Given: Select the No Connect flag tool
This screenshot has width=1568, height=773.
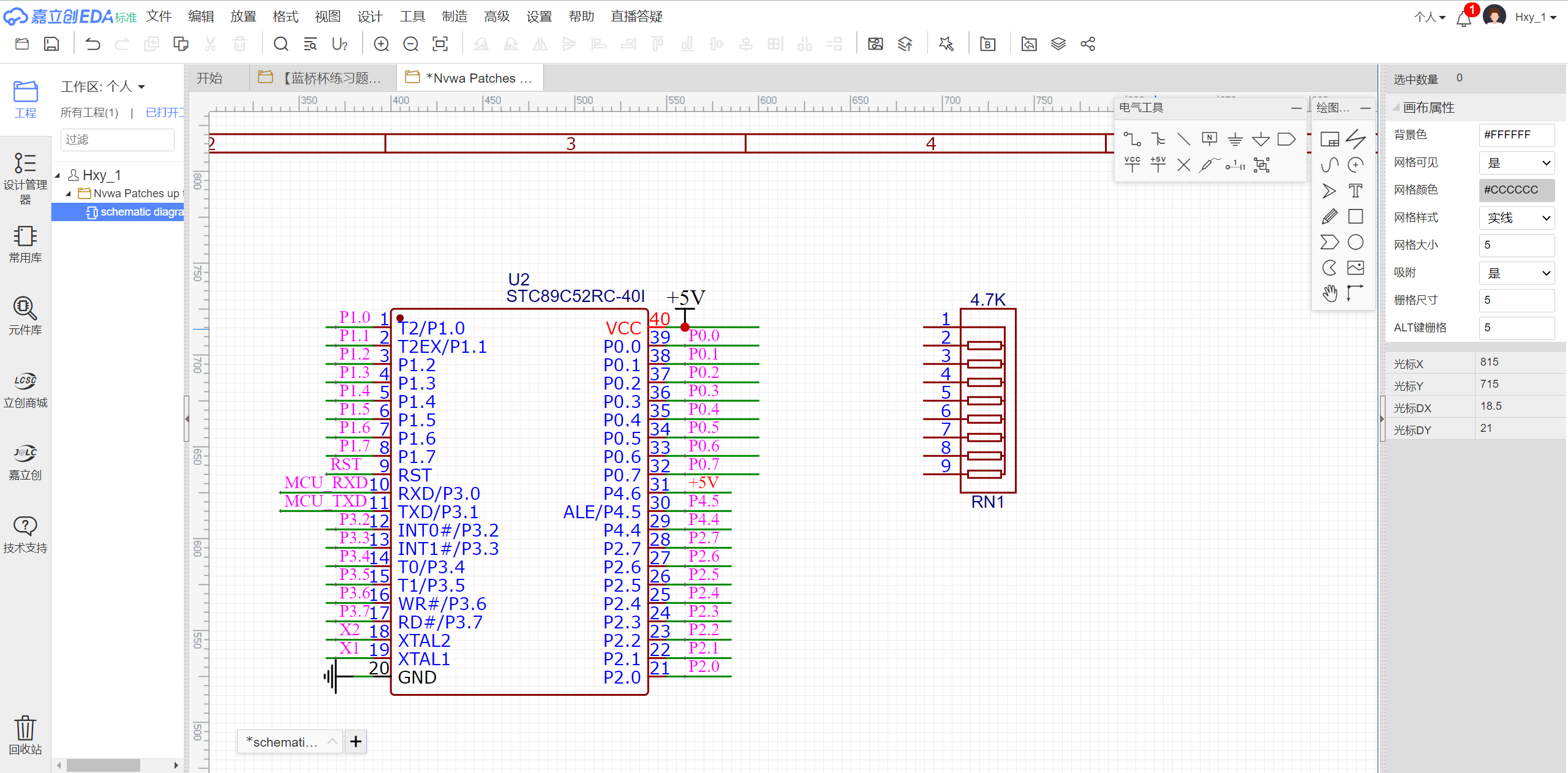Looking at the screenshot, I should [x=1183, y=165].
